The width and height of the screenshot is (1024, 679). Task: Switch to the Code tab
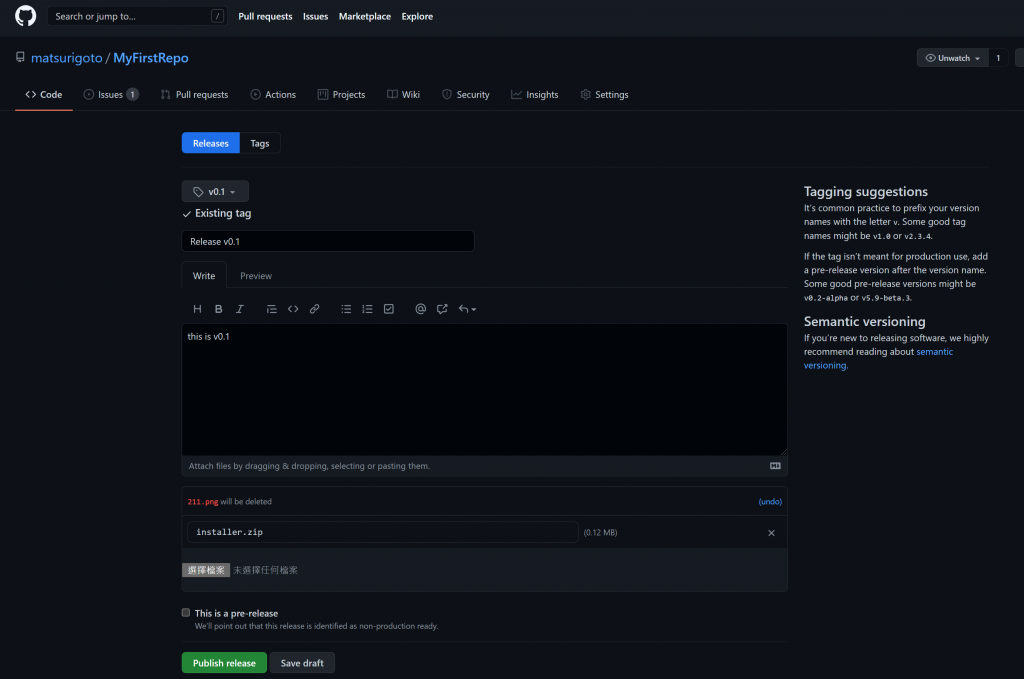(x=44, y=95)
